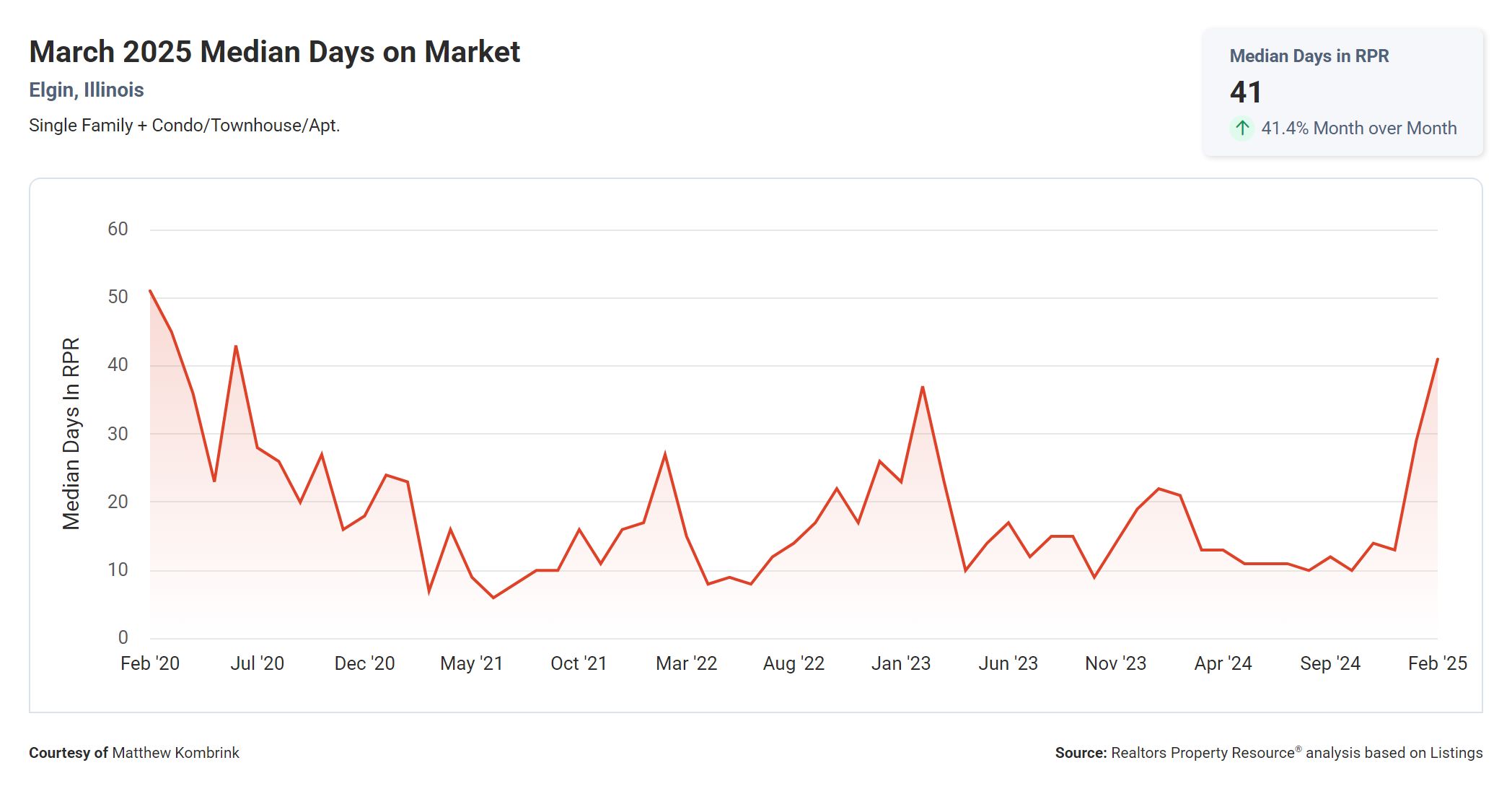Image resolution: width=1512 pixels, height=794 pixels.
Task: Click the 41.4% Month over Month text
Action: point(1358,128)
